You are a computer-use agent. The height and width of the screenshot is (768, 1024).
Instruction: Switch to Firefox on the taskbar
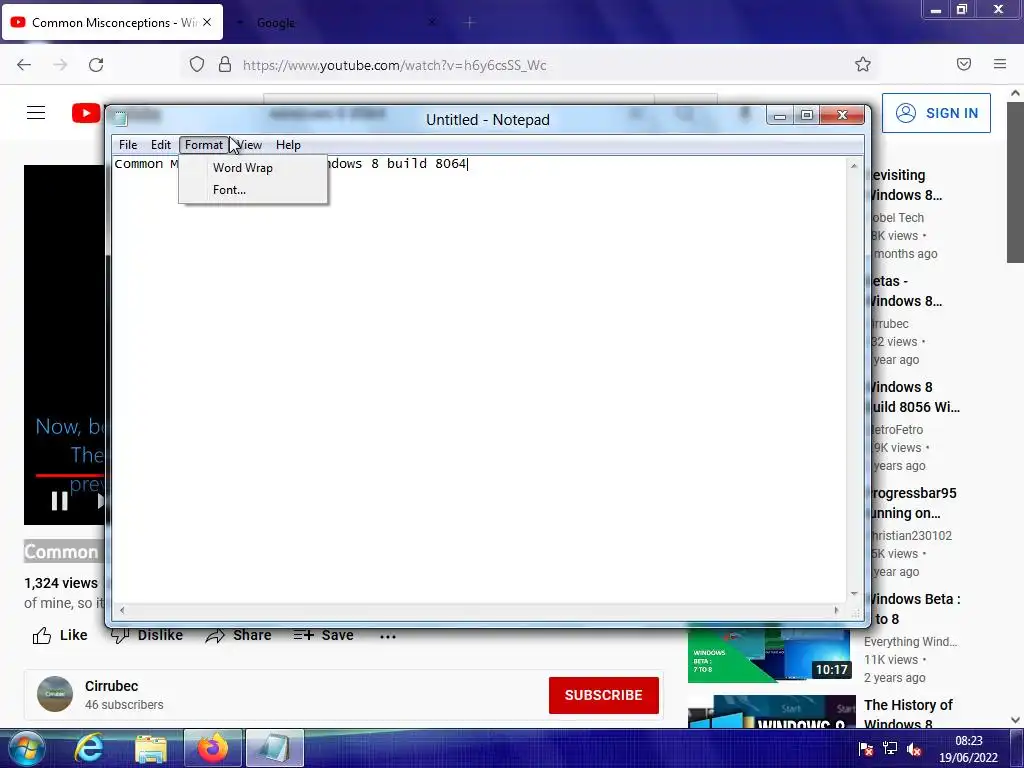213,748
